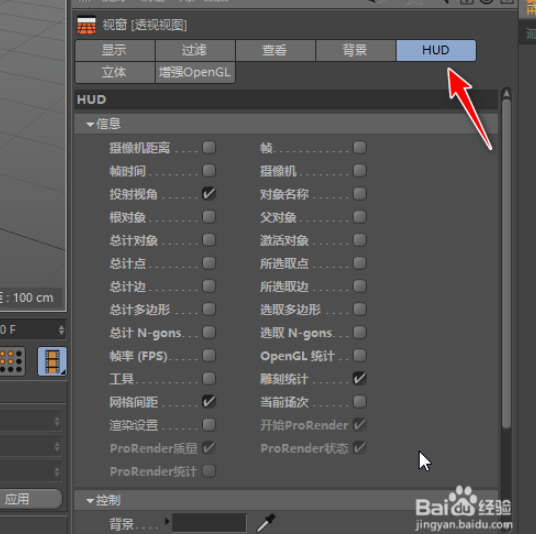
Task: Tick the 工具 checkbox
Action: tap(209, 379)
